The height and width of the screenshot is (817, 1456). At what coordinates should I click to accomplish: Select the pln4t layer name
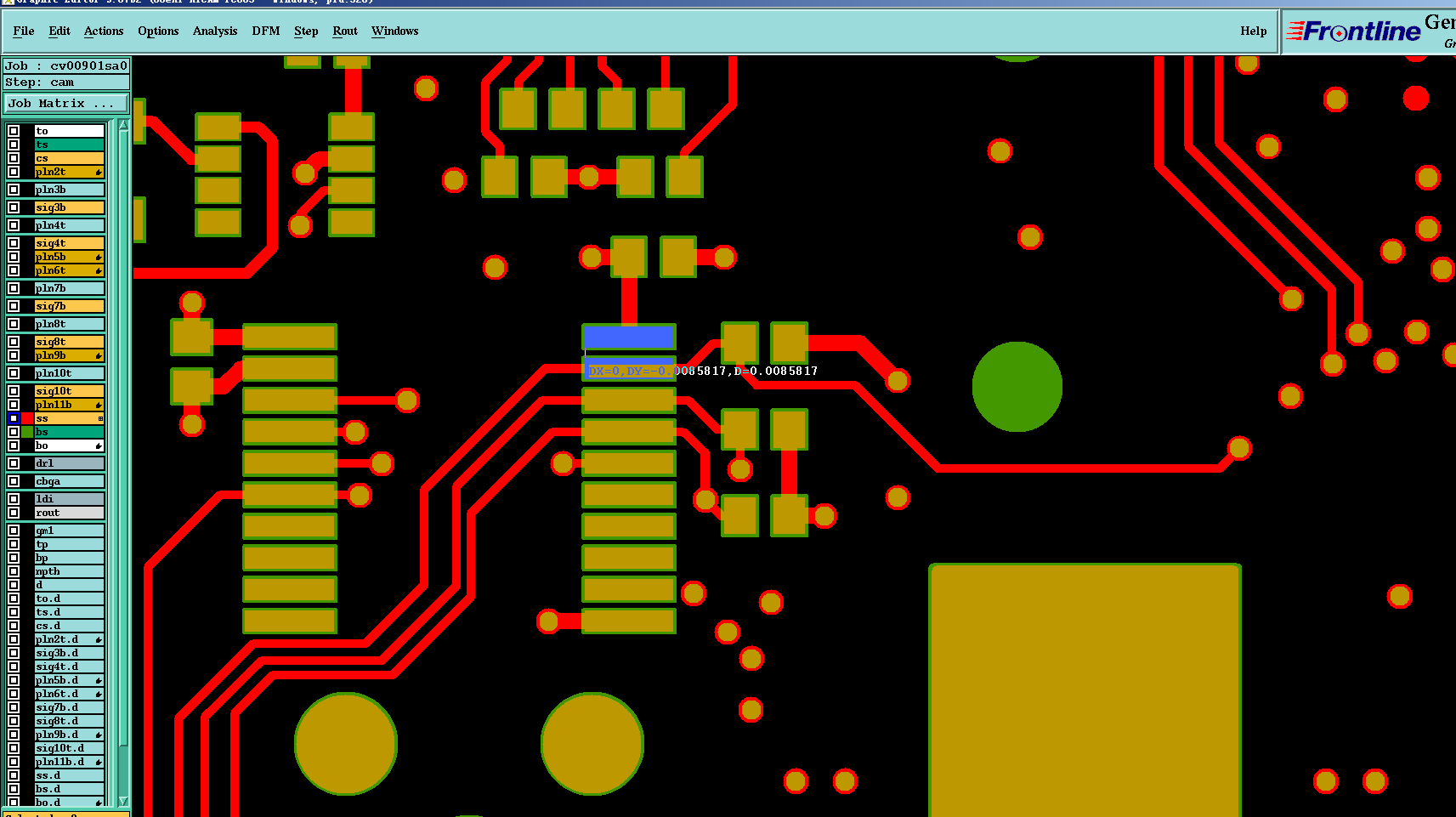[69, 225]
